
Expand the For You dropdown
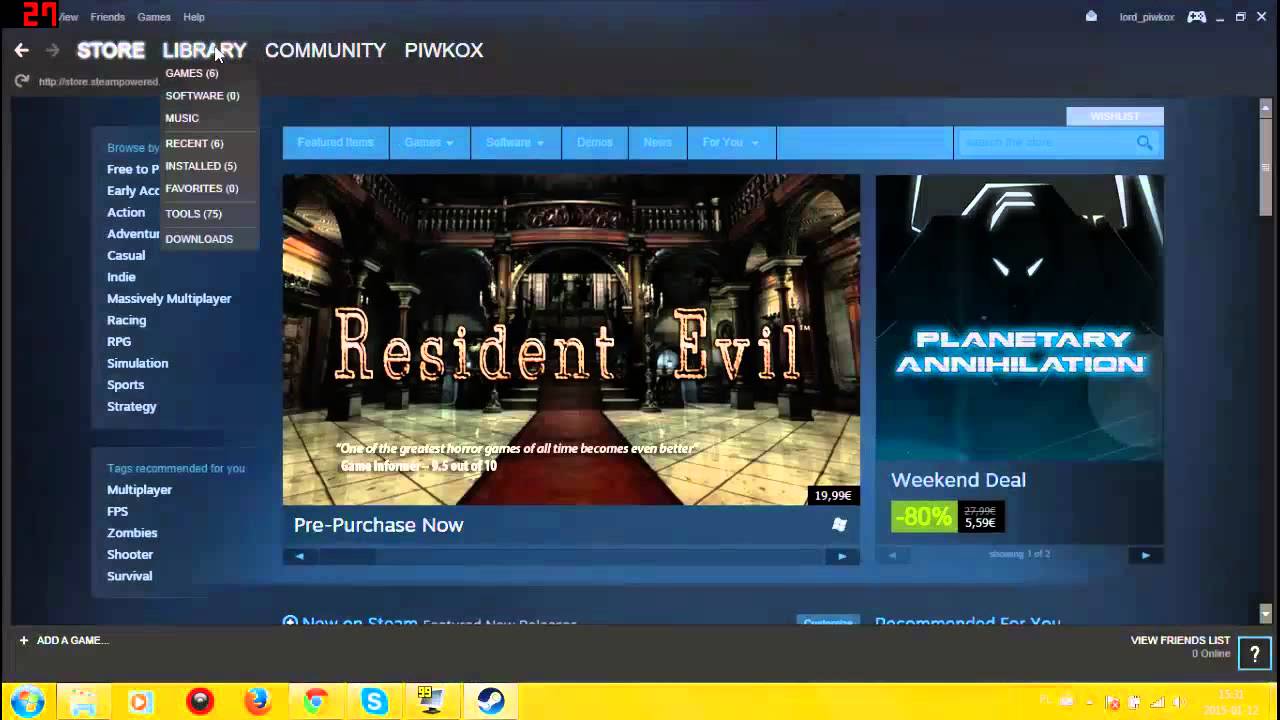731,143
